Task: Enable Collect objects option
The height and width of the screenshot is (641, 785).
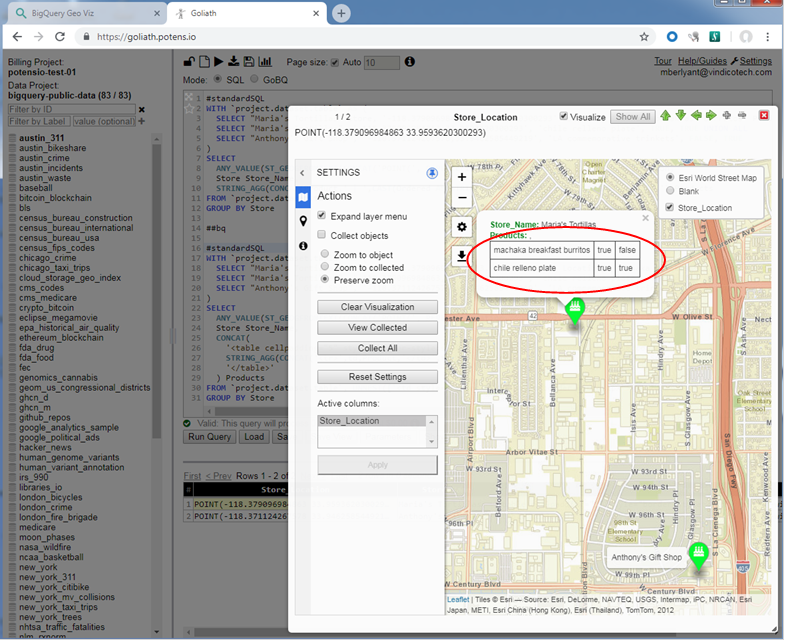Action: [x=322, y=235]
